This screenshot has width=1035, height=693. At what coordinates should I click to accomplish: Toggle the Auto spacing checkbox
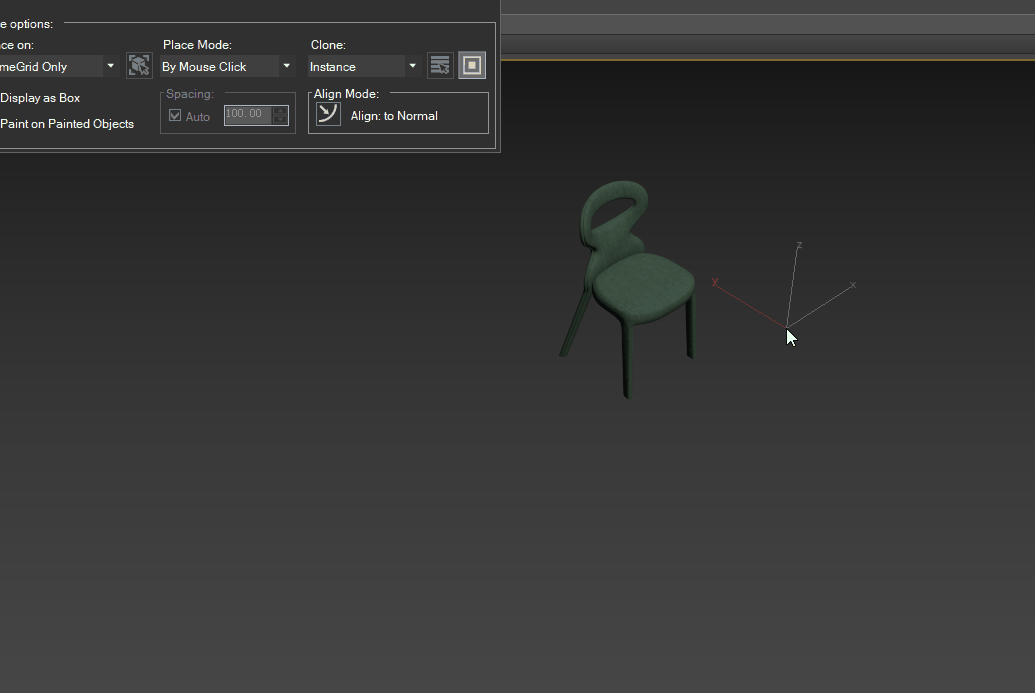175,116
